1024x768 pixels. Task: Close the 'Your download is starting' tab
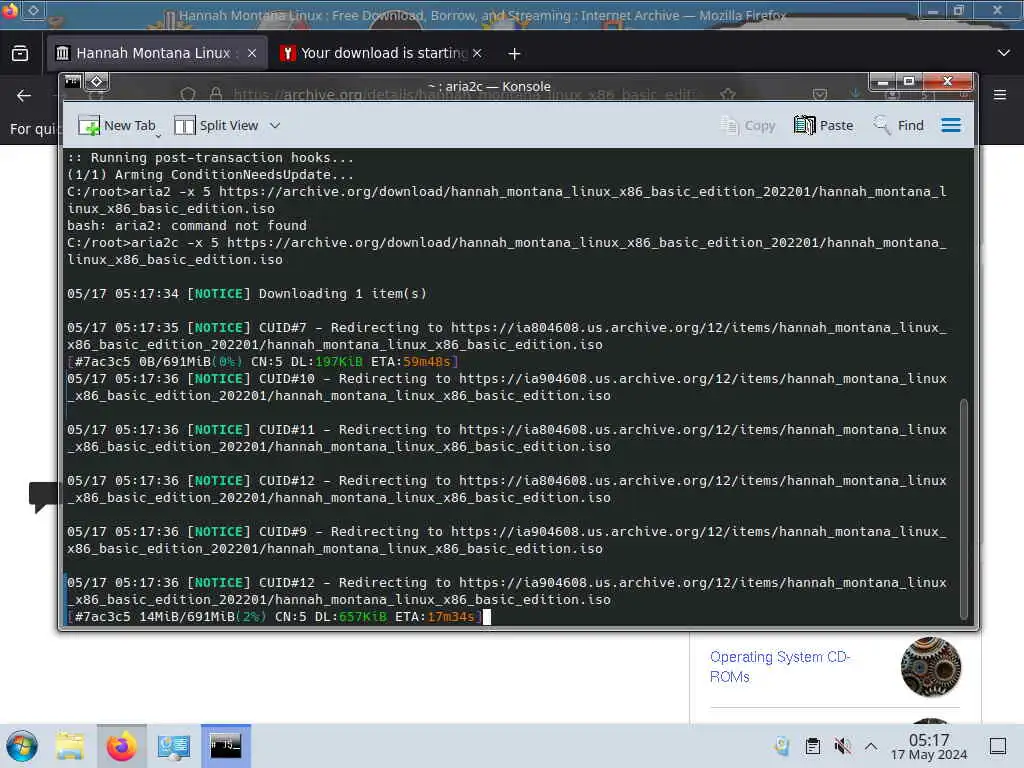(x=477, y=54)
